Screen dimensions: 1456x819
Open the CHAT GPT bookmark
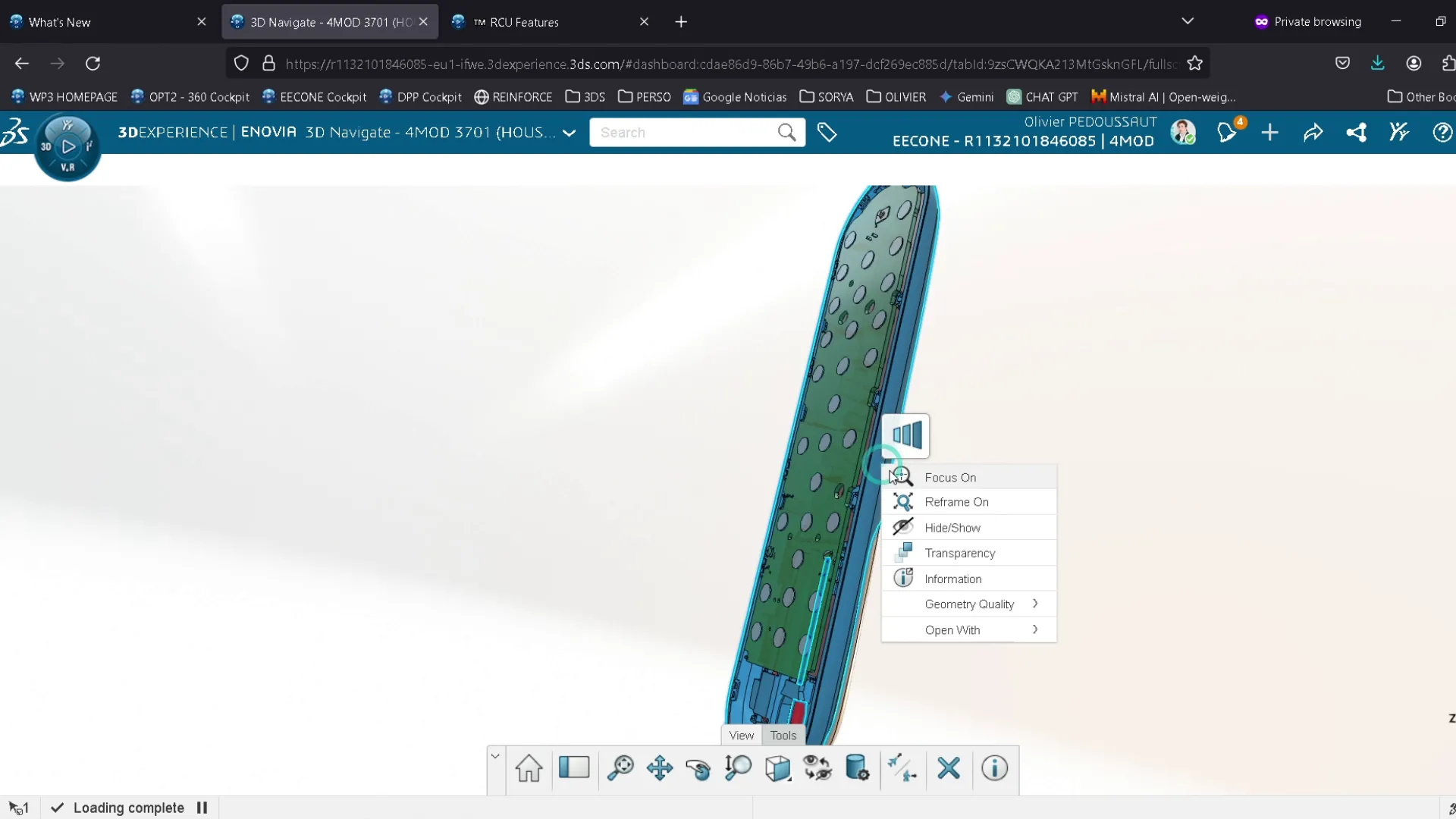(x=1041, y=97)
